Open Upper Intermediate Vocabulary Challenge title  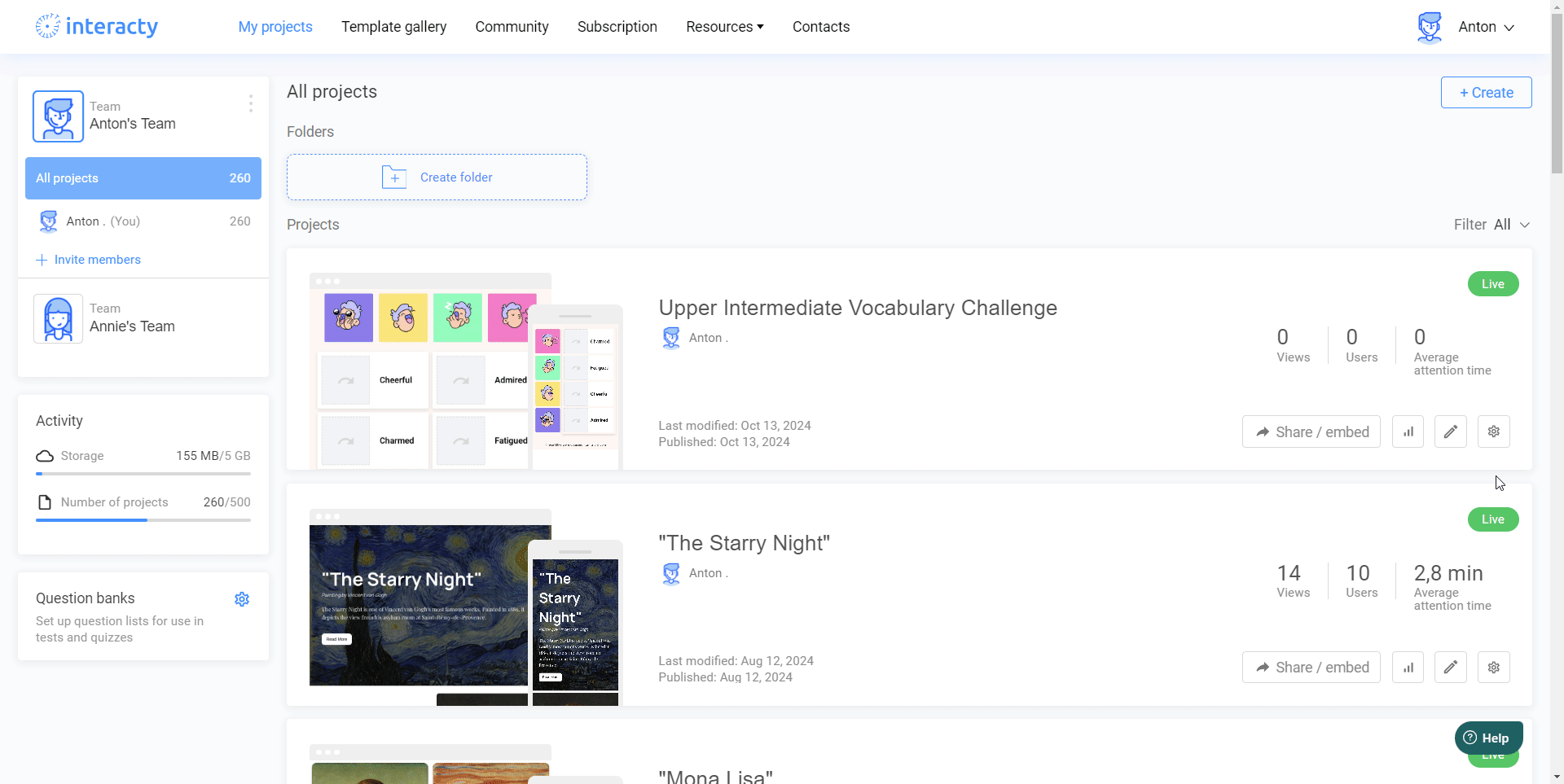coord(858,308)
